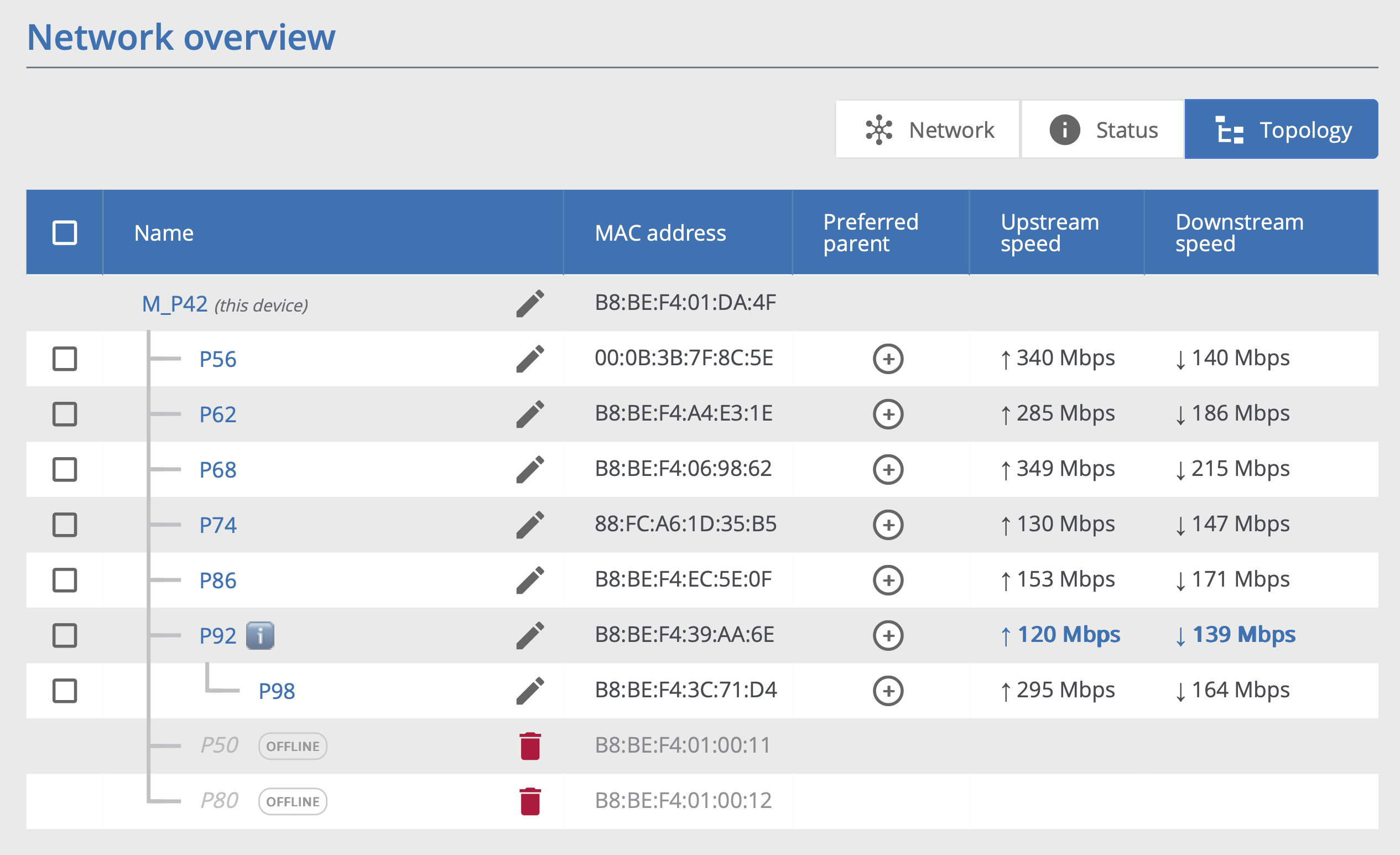Select the Topology view tab
The height and width of the screenshot is (855, 1400).
pos(1281,129)
